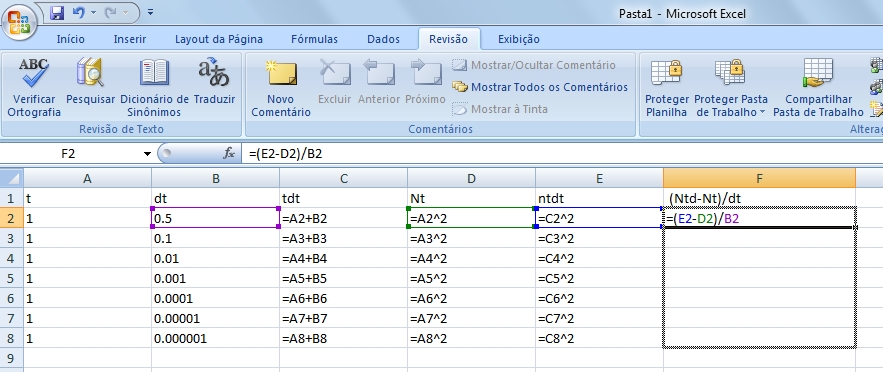Screen dimensions: 883x372
Task: Click Mostrar à Tinta
Action: [x=500, y=109]
